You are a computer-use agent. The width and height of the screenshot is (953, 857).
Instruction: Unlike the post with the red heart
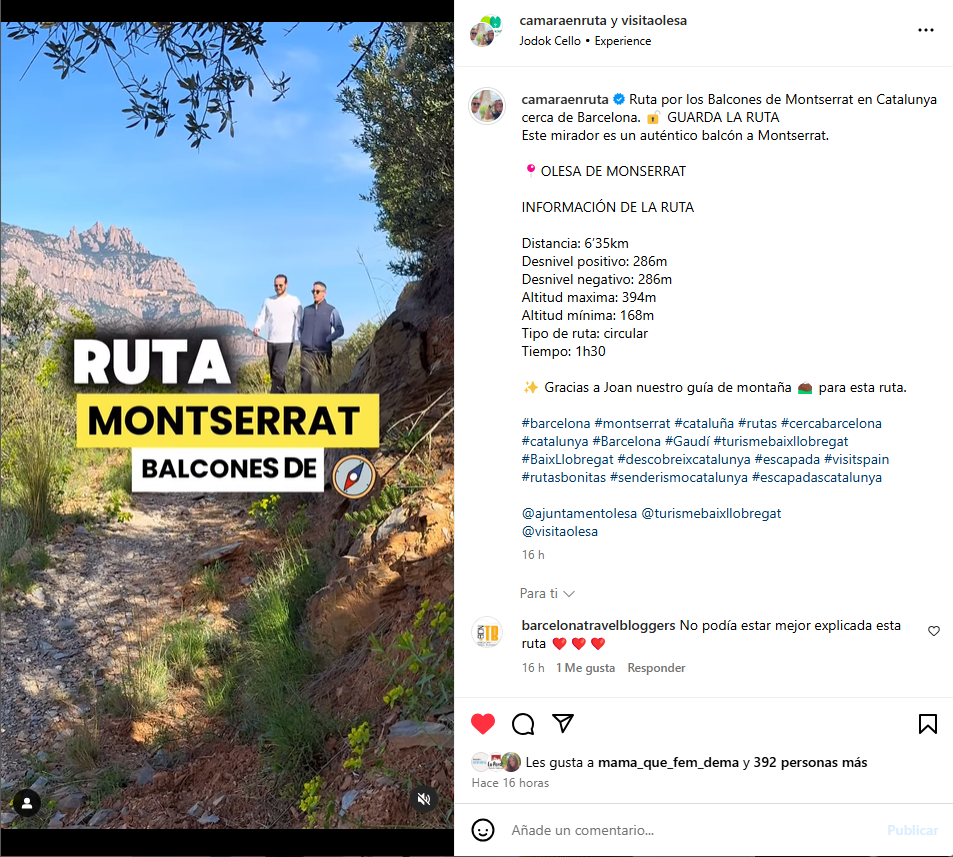pos(483,723)
